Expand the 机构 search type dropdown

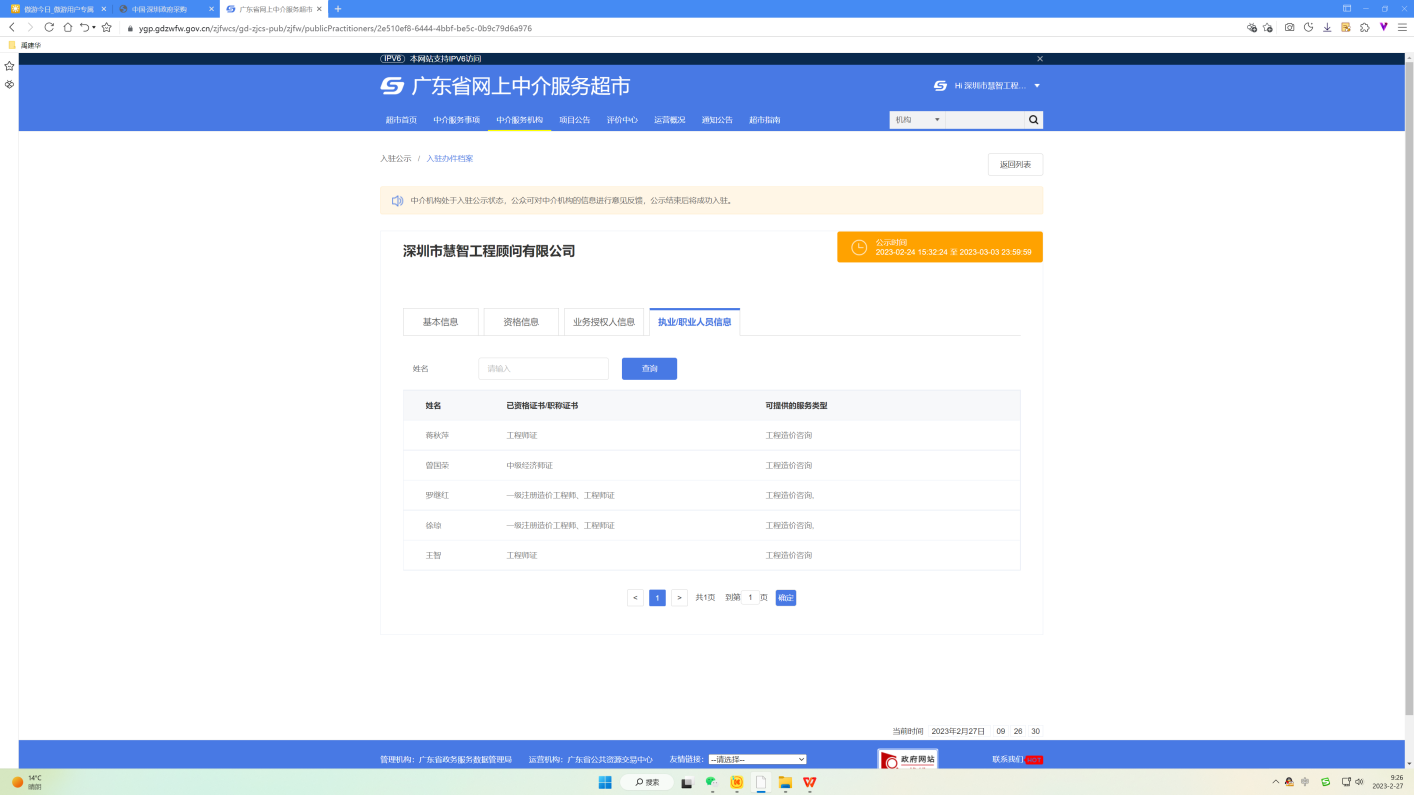pyautogui.click(x=917, y=120)
